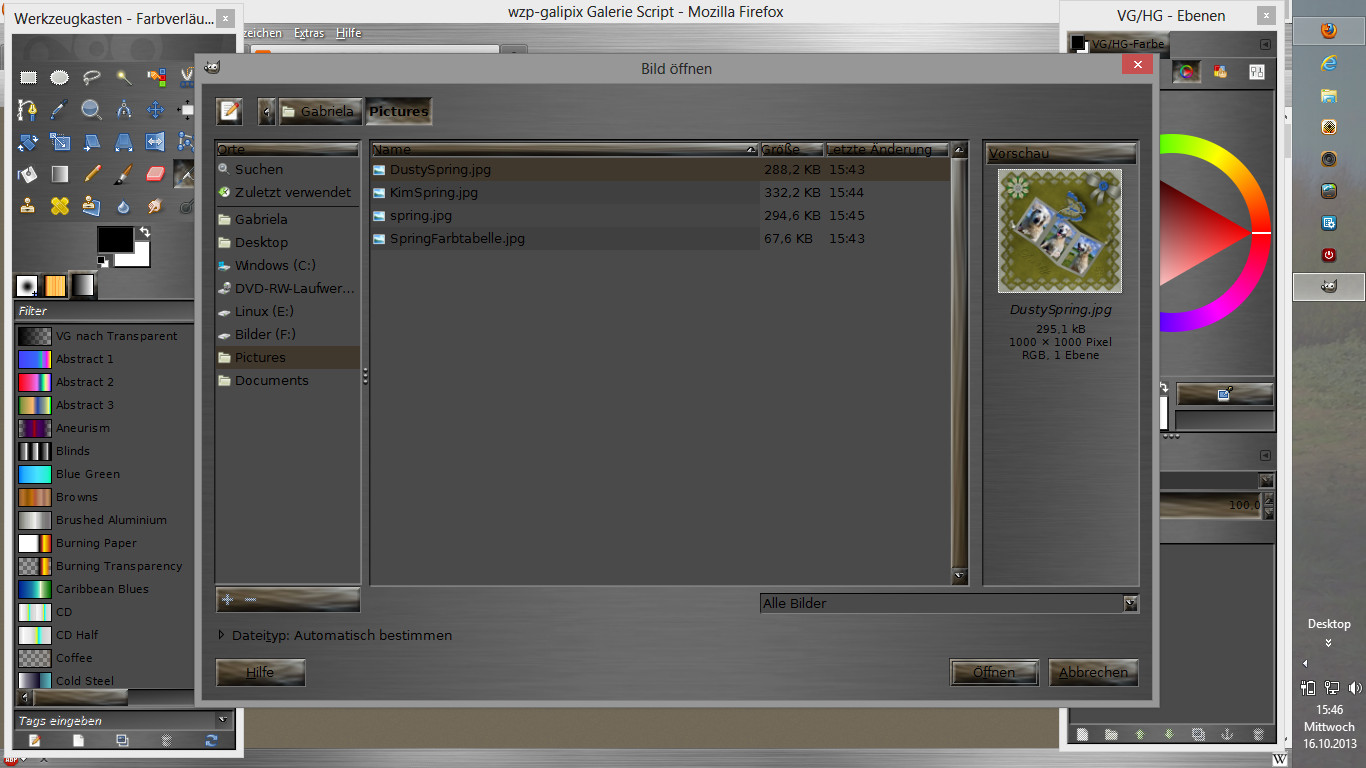The width and height of the screenshot is (1366, 768).
Task: Select the Fuzzy Select magic wand tool
Action: 124,77
